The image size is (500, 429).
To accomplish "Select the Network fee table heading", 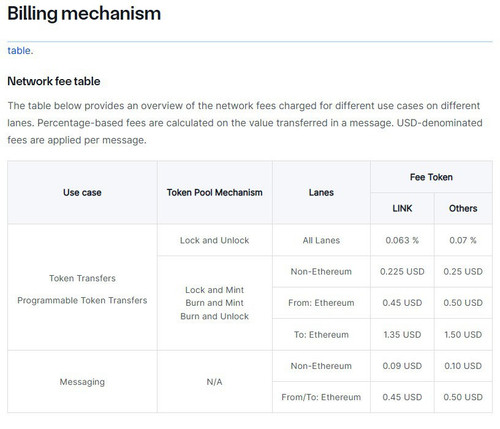I will [54, 81].
